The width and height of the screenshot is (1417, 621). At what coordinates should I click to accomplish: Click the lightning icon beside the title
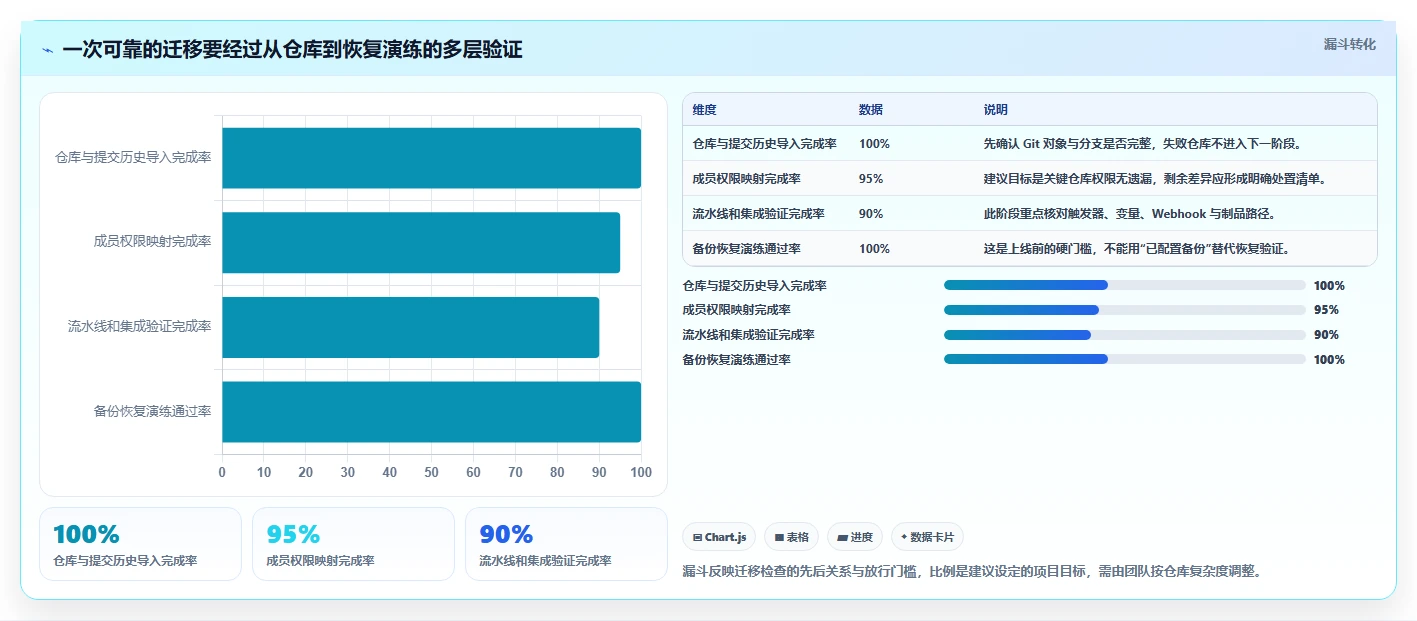(x=47, y=50)
